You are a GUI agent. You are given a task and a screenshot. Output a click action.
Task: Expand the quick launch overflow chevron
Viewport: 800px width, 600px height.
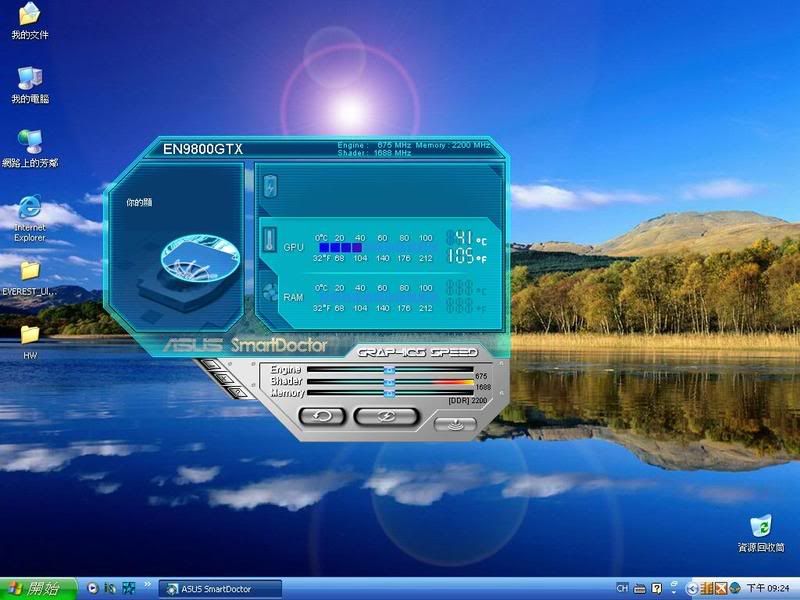coord(149,585)
